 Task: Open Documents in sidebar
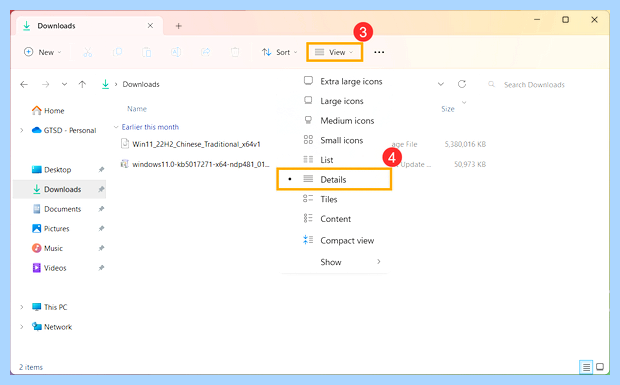click(57, 209)
